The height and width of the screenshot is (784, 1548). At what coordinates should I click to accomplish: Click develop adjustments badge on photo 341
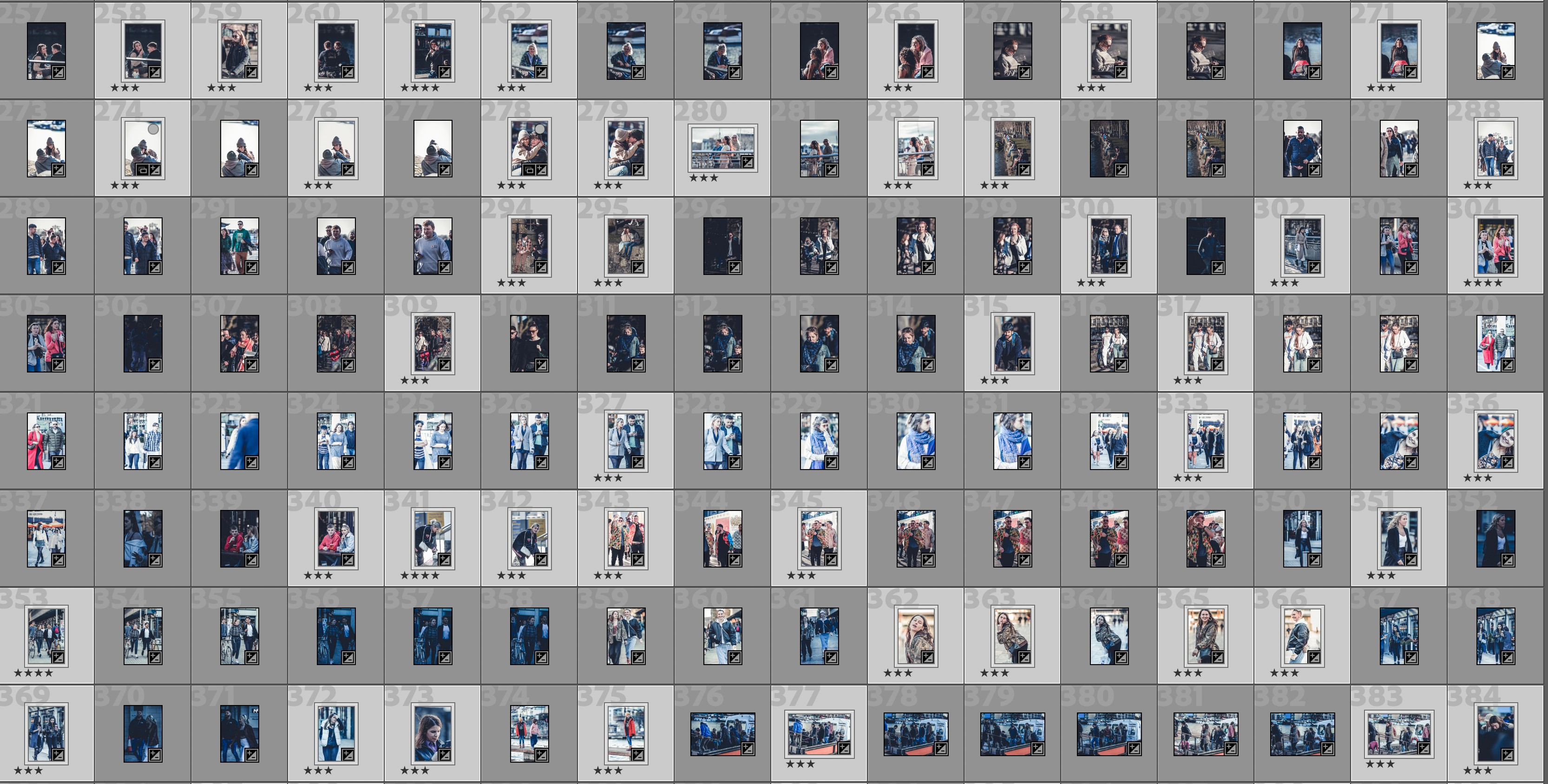[445, 560]
